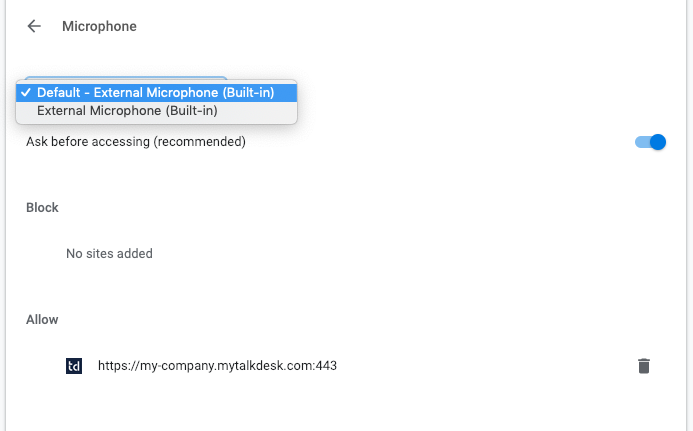Click the word Default in the highlighted option
This screenshot has width=693, height=431.
click(59, 93)
